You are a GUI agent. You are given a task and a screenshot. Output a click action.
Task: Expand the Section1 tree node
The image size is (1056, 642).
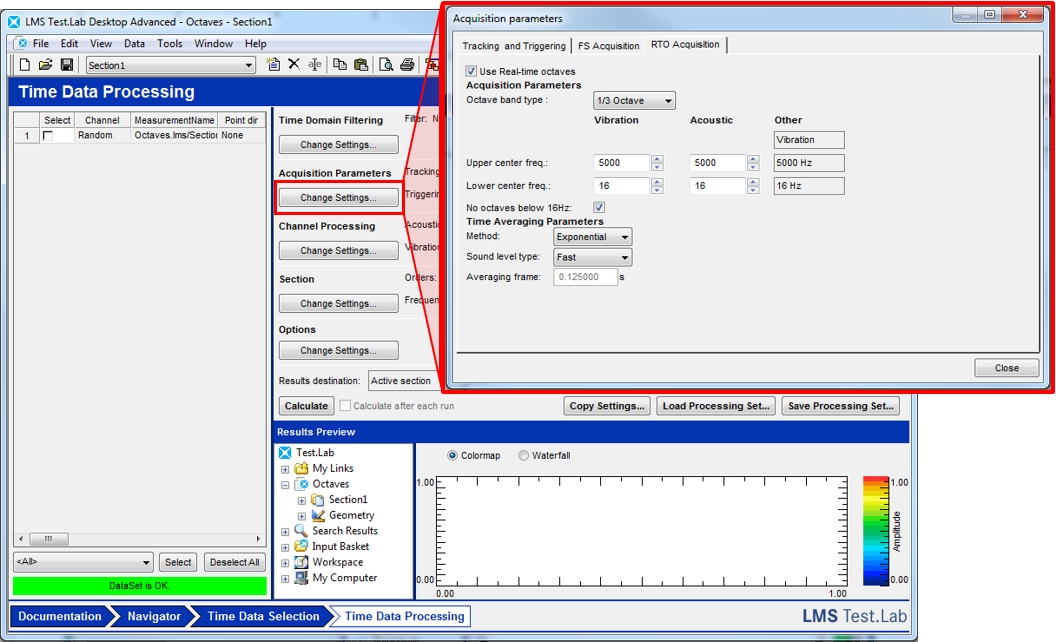(302, 501)
